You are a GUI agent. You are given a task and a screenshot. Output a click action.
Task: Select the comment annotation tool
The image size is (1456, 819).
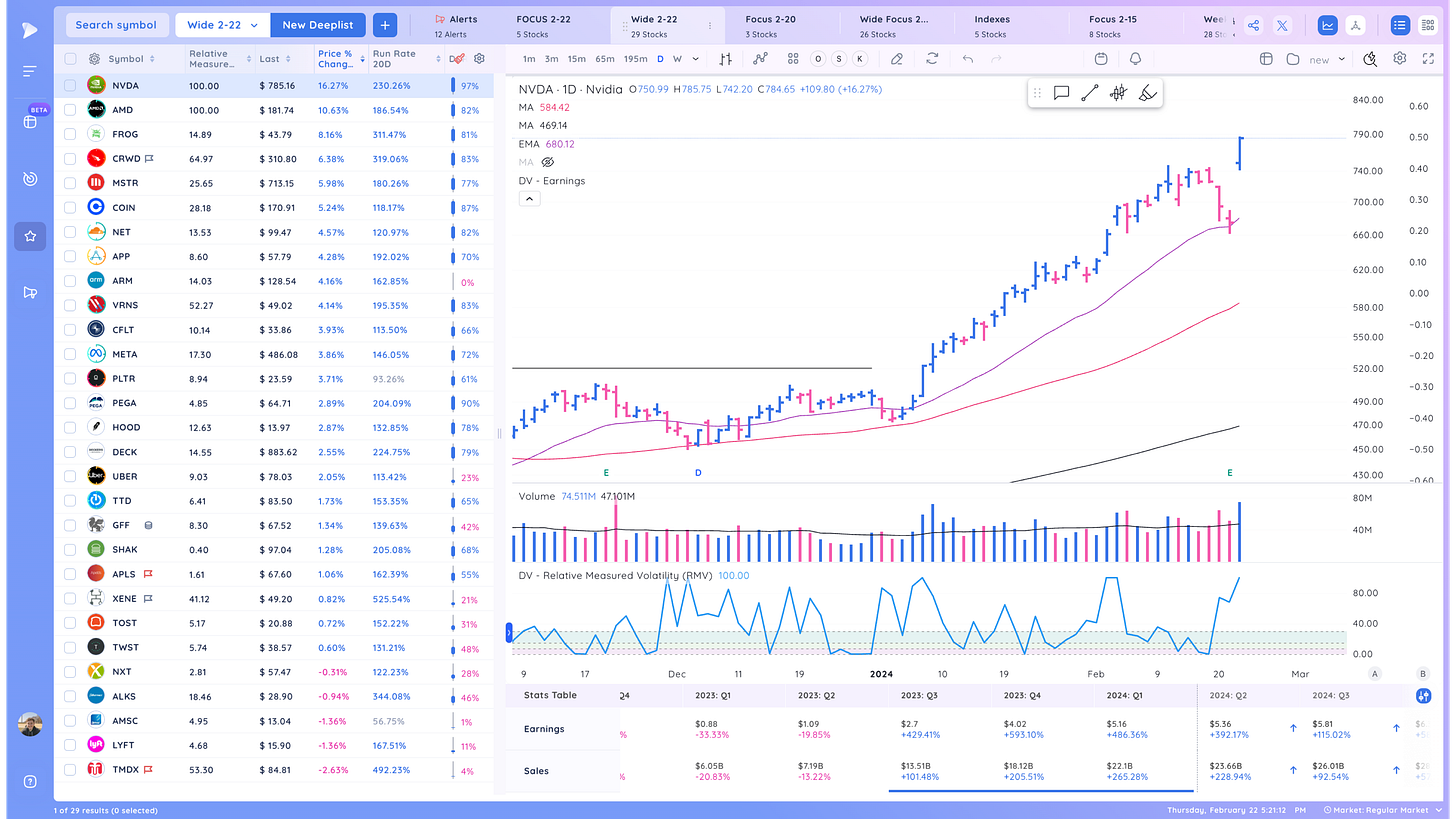[x=1062, y=93]
